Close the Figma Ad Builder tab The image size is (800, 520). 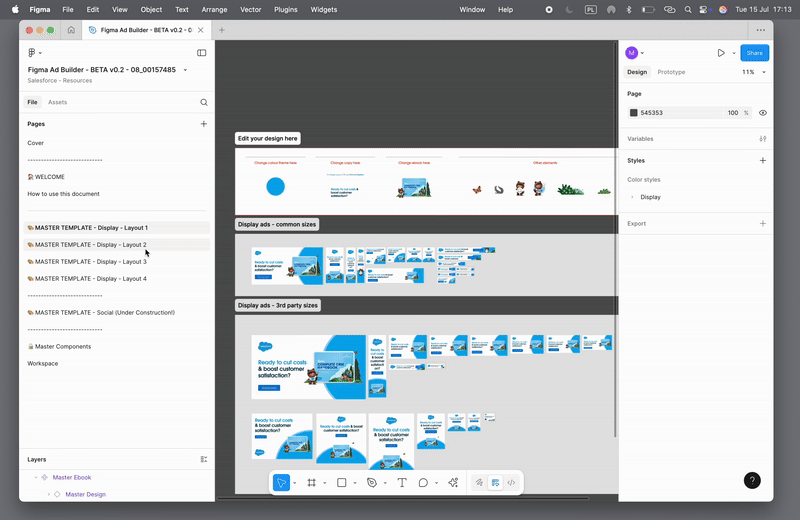(x=201, y=30)
